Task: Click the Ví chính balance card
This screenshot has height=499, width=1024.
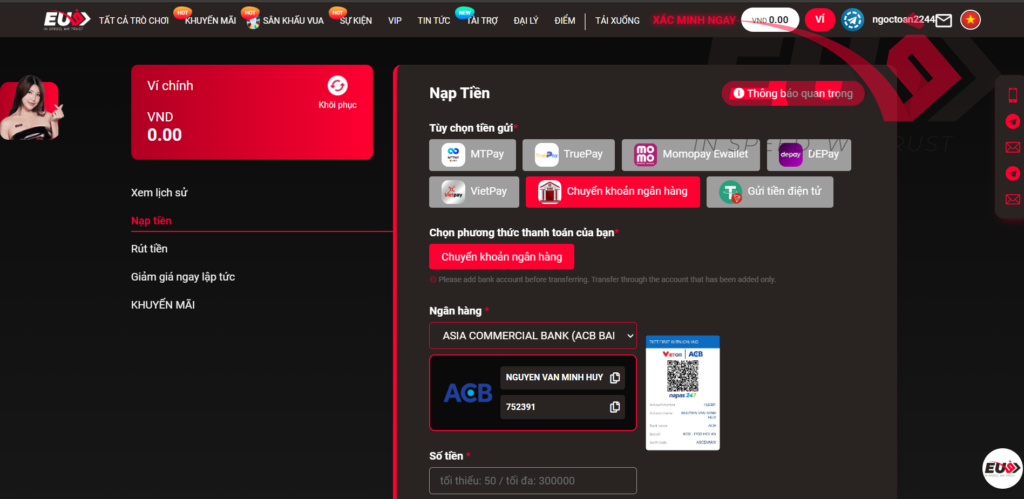Action: click(x=252, y=112)
